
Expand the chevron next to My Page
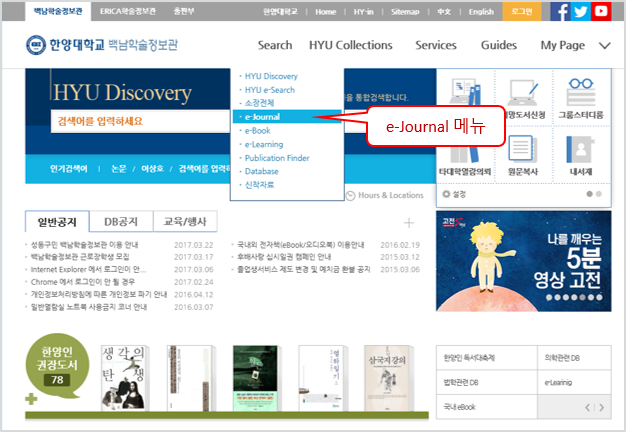pyautogui.click(x=604, y=46)
